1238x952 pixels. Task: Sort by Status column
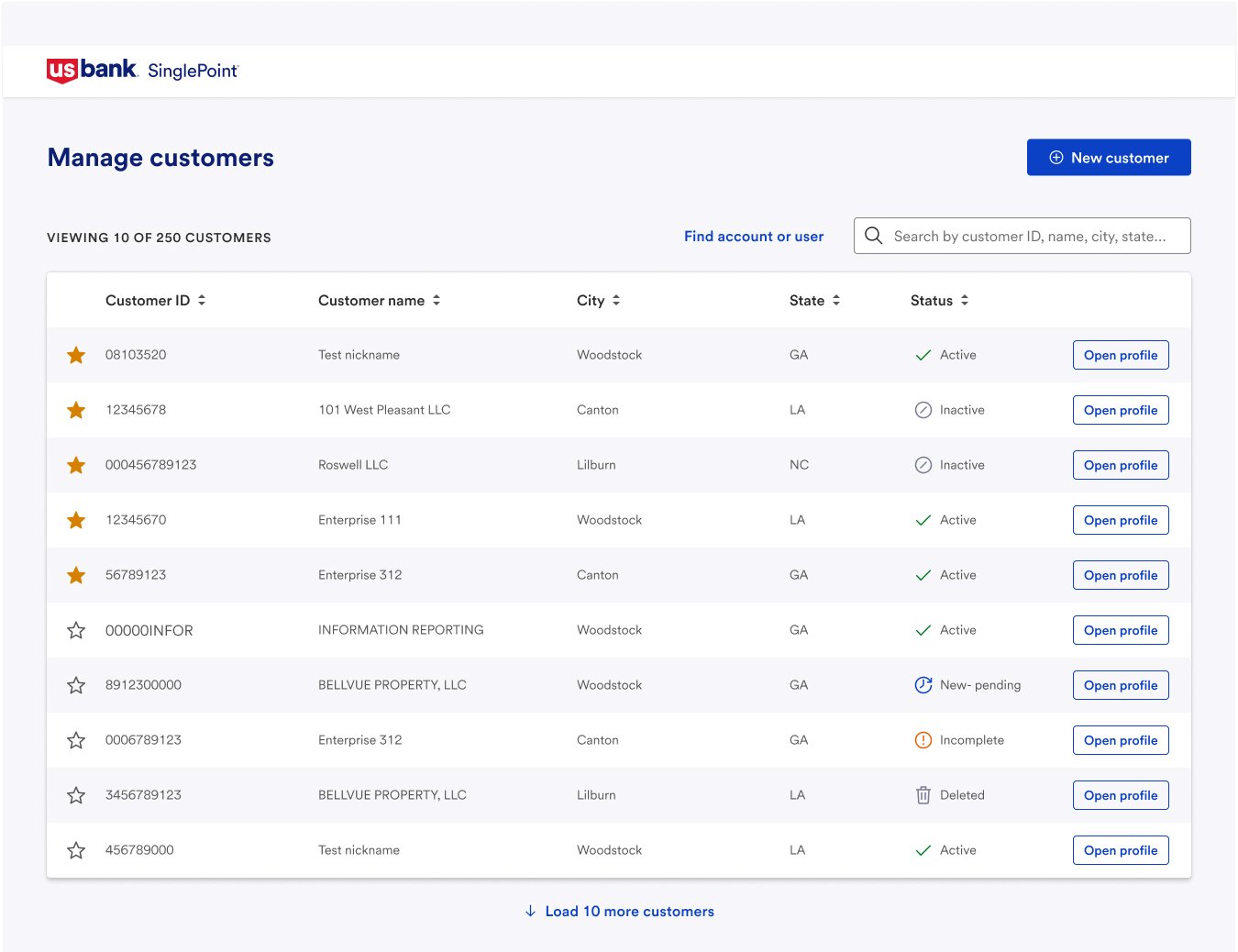pyautogui.click(x=939, y=301)
